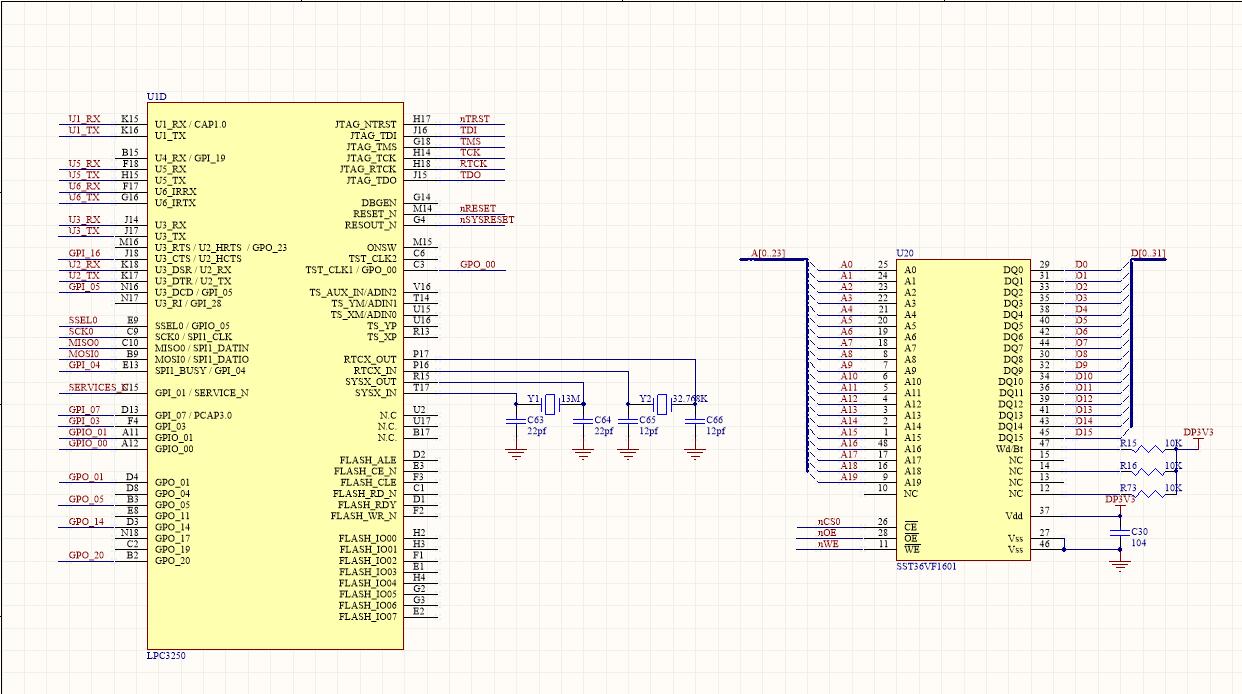Select the U20 designator label

tap(906, 253)
